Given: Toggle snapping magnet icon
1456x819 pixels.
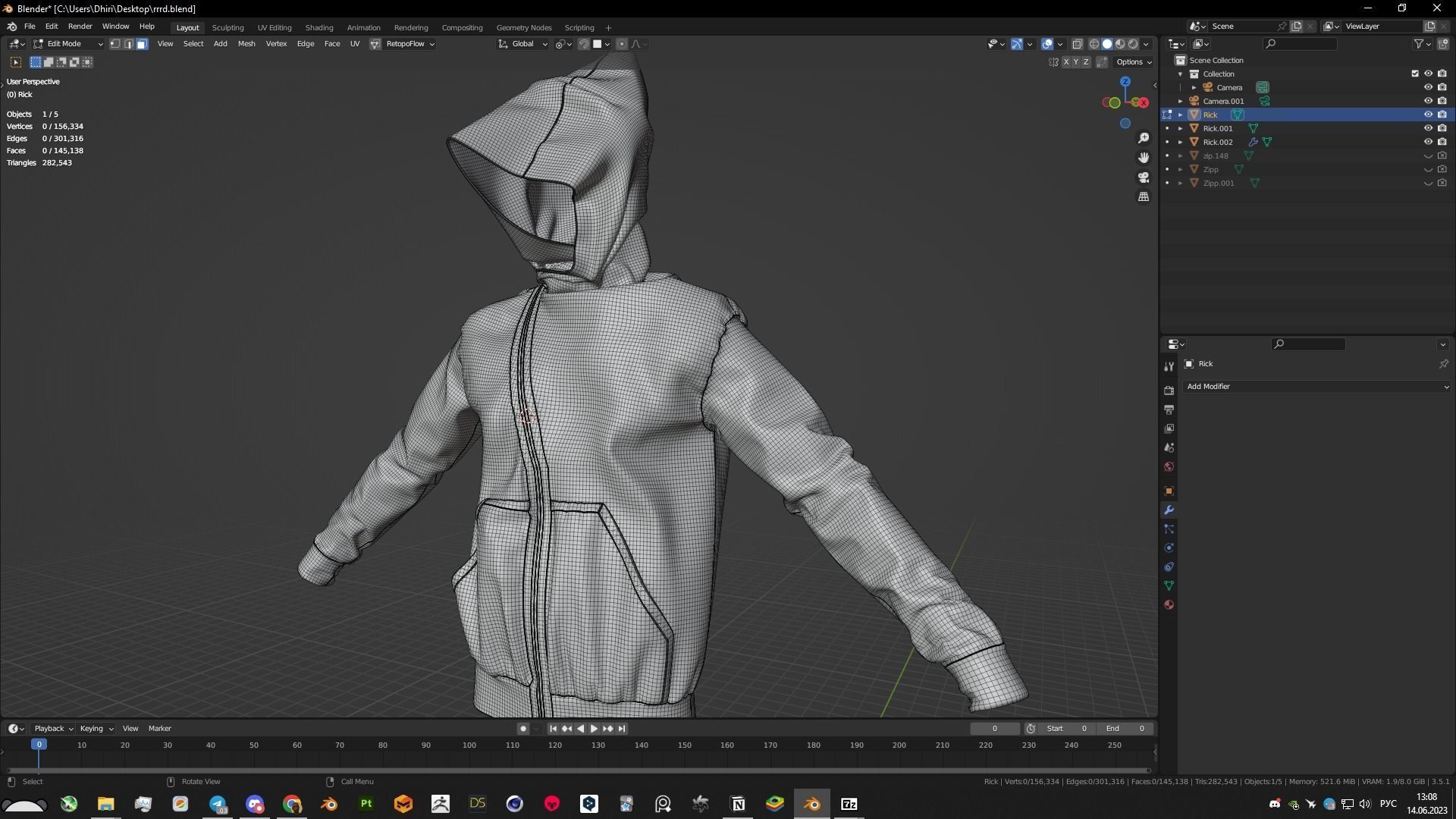Looking at the screenshot, I should tap(583, 44).
